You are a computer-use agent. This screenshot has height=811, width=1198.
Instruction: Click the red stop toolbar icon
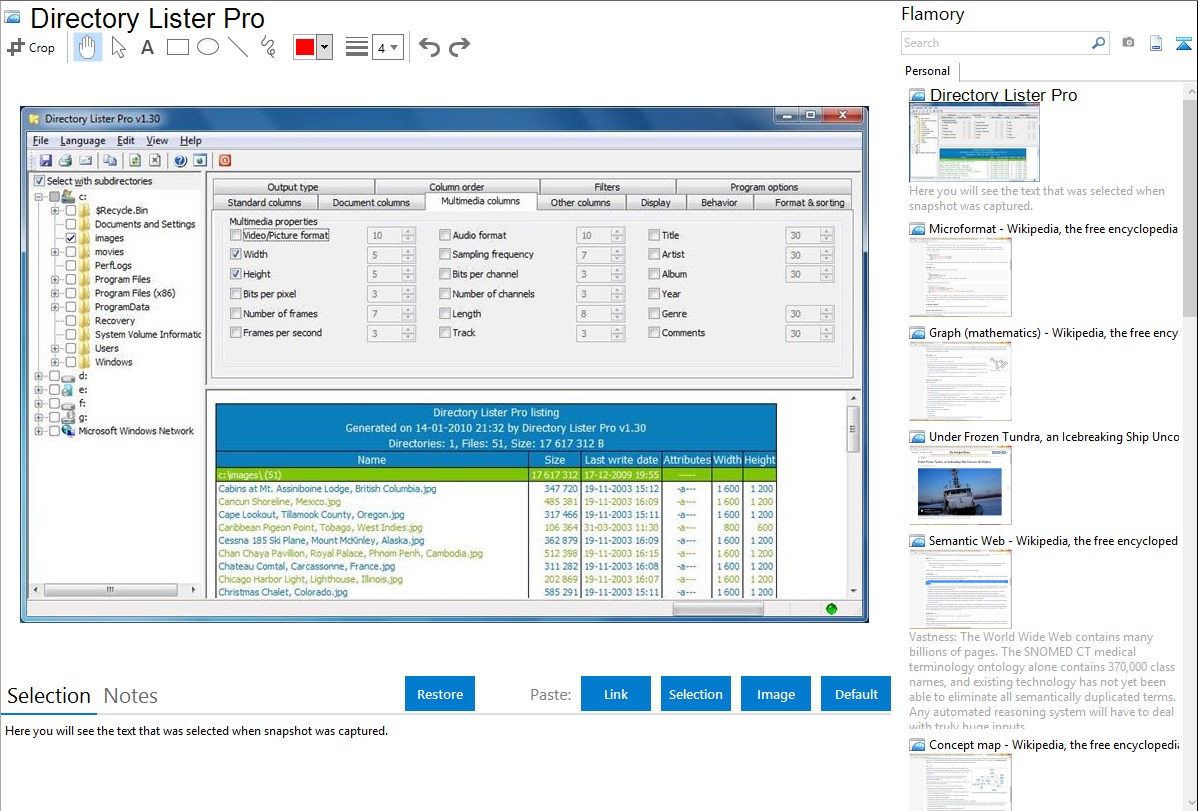[225, 161]
